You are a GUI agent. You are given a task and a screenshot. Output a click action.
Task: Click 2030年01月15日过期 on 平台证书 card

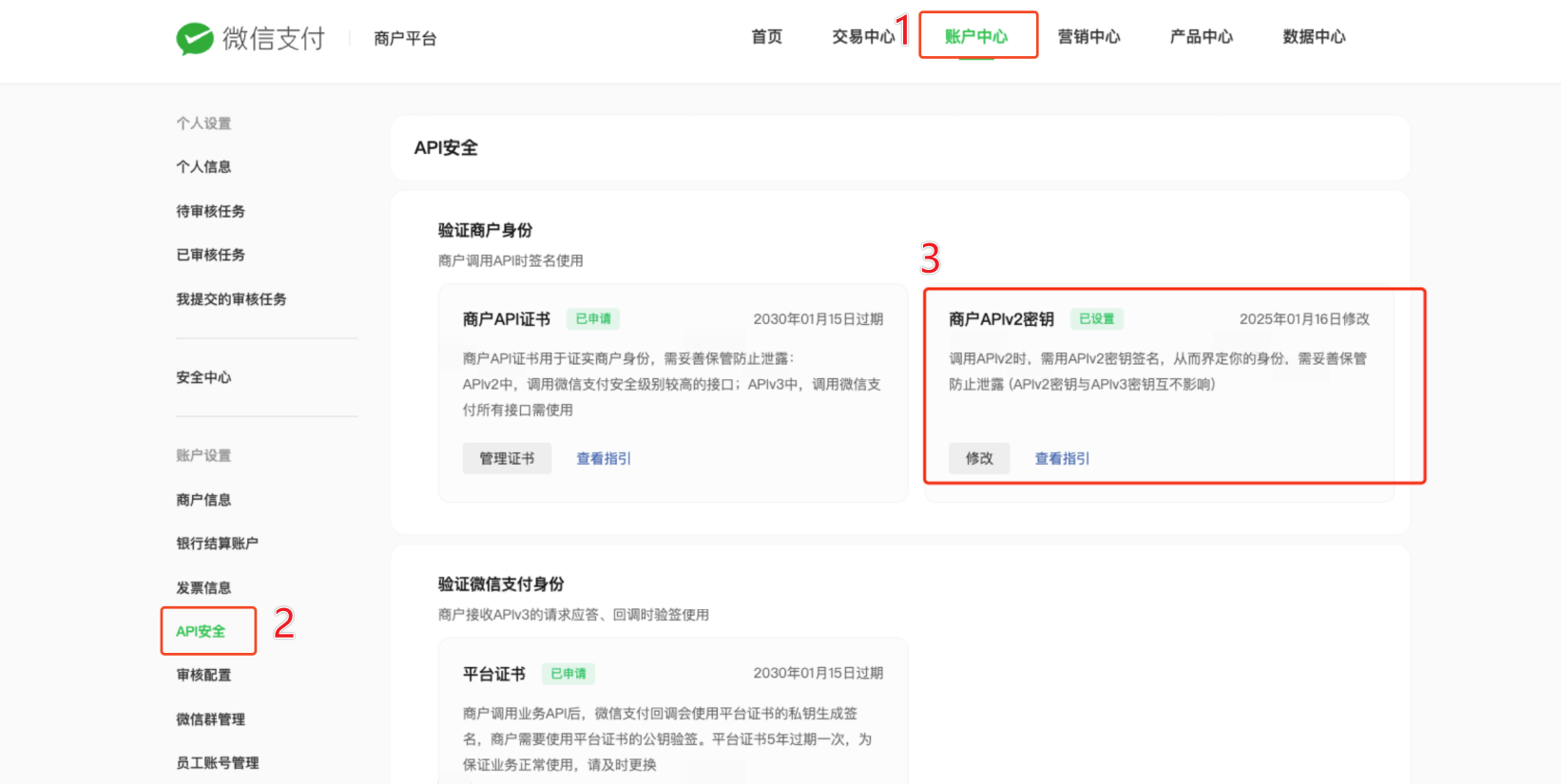[818, 673]
